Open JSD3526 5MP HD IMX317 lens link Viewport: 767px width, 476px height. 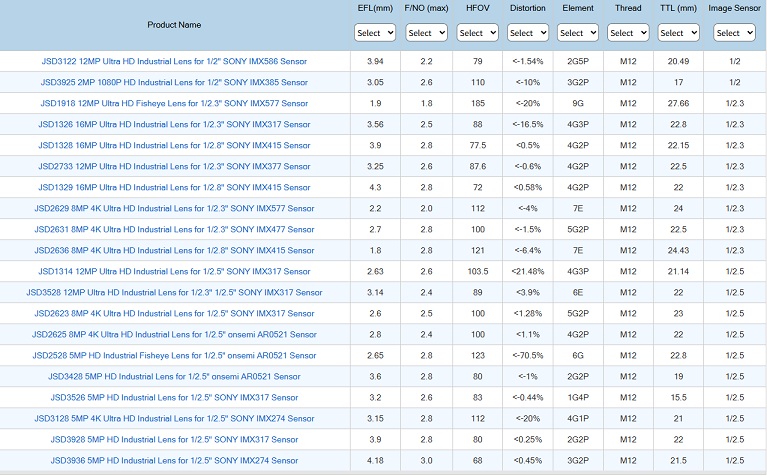(174, 398)
